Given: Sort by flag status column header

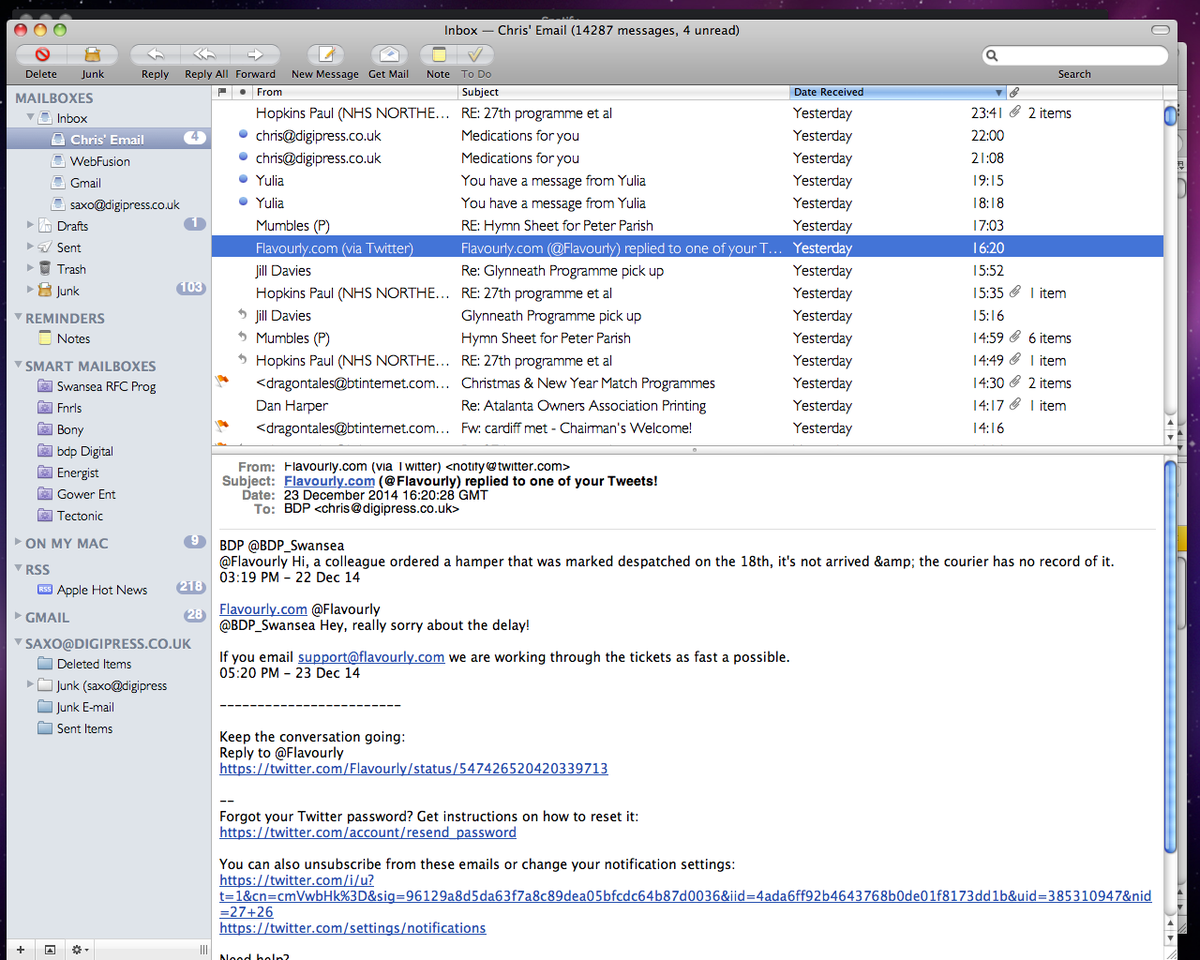Looking at the screenshot, I should pyautogui.click(x=222, y=92).
